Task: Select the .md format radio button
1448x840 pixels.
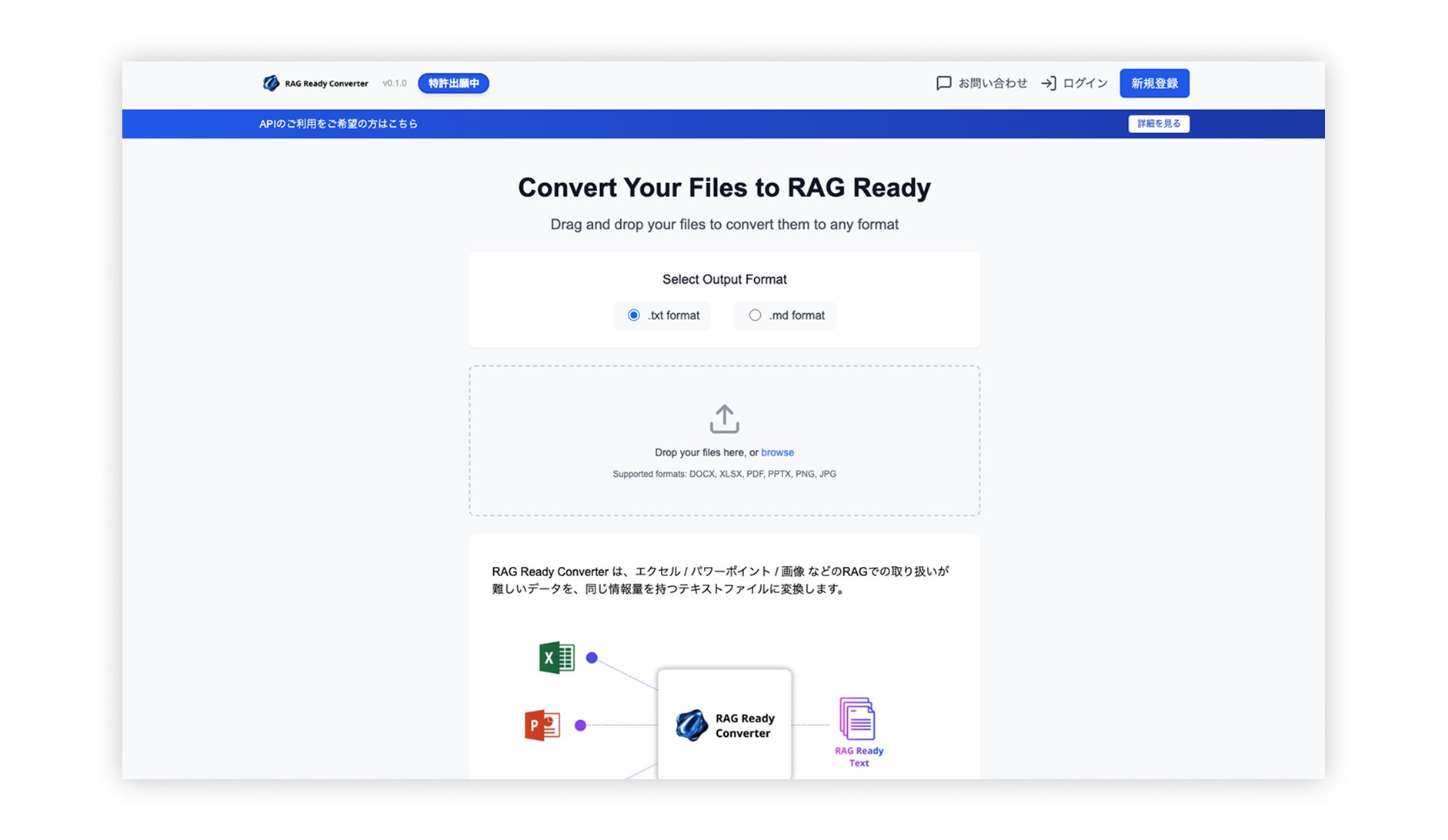Action: pos(755,315)
